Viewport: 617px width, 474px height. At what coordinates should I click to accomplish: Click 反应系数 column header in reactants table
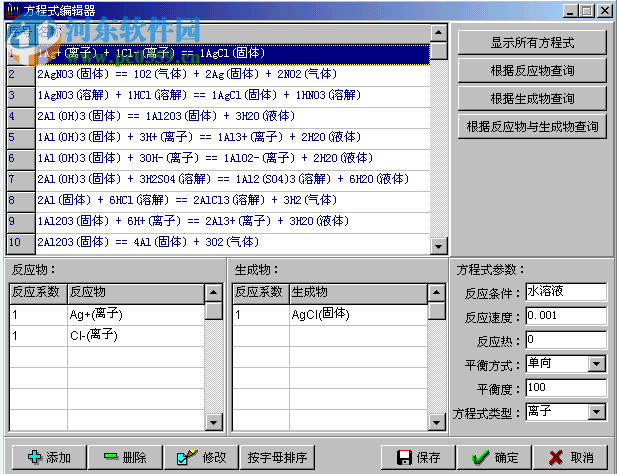pos(38,293)
